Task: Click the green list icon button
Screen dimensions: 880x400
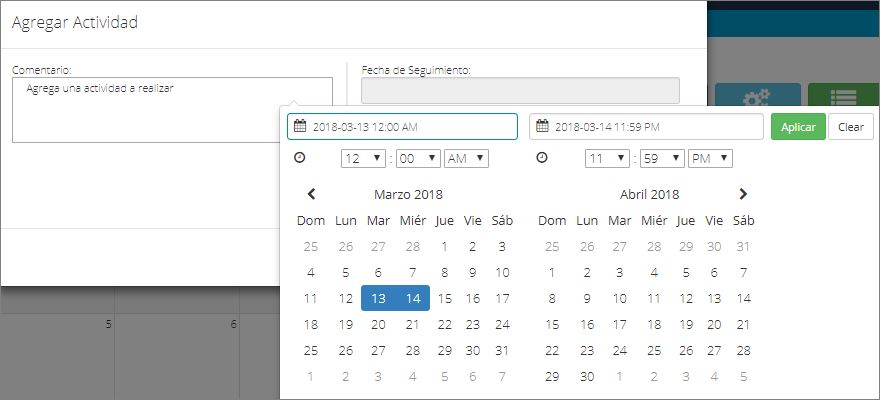Action: coord(843,95)
